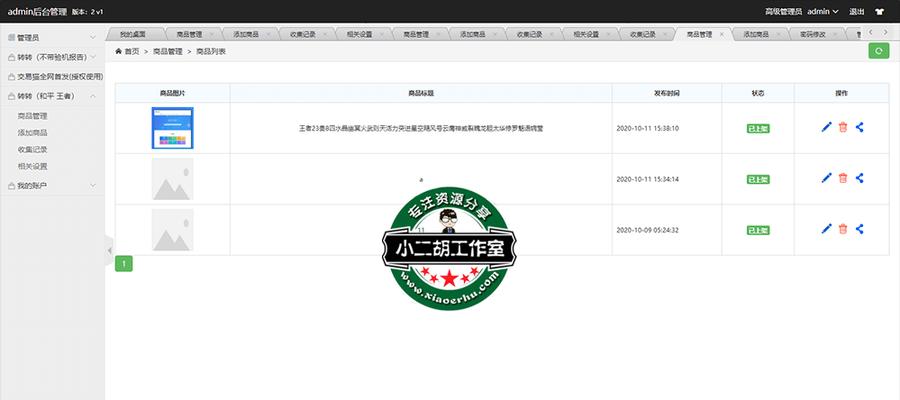Close the active 商品管理 tab
Viewport: 900px width, 400px height.
point(721,34)
